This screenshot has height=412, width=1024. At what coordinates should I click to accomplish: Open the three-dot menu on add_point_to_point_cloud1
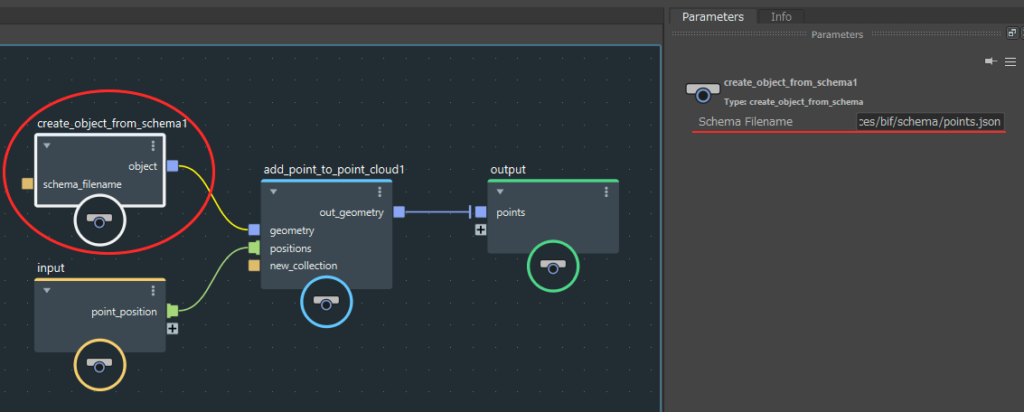[x=380, y=192]
